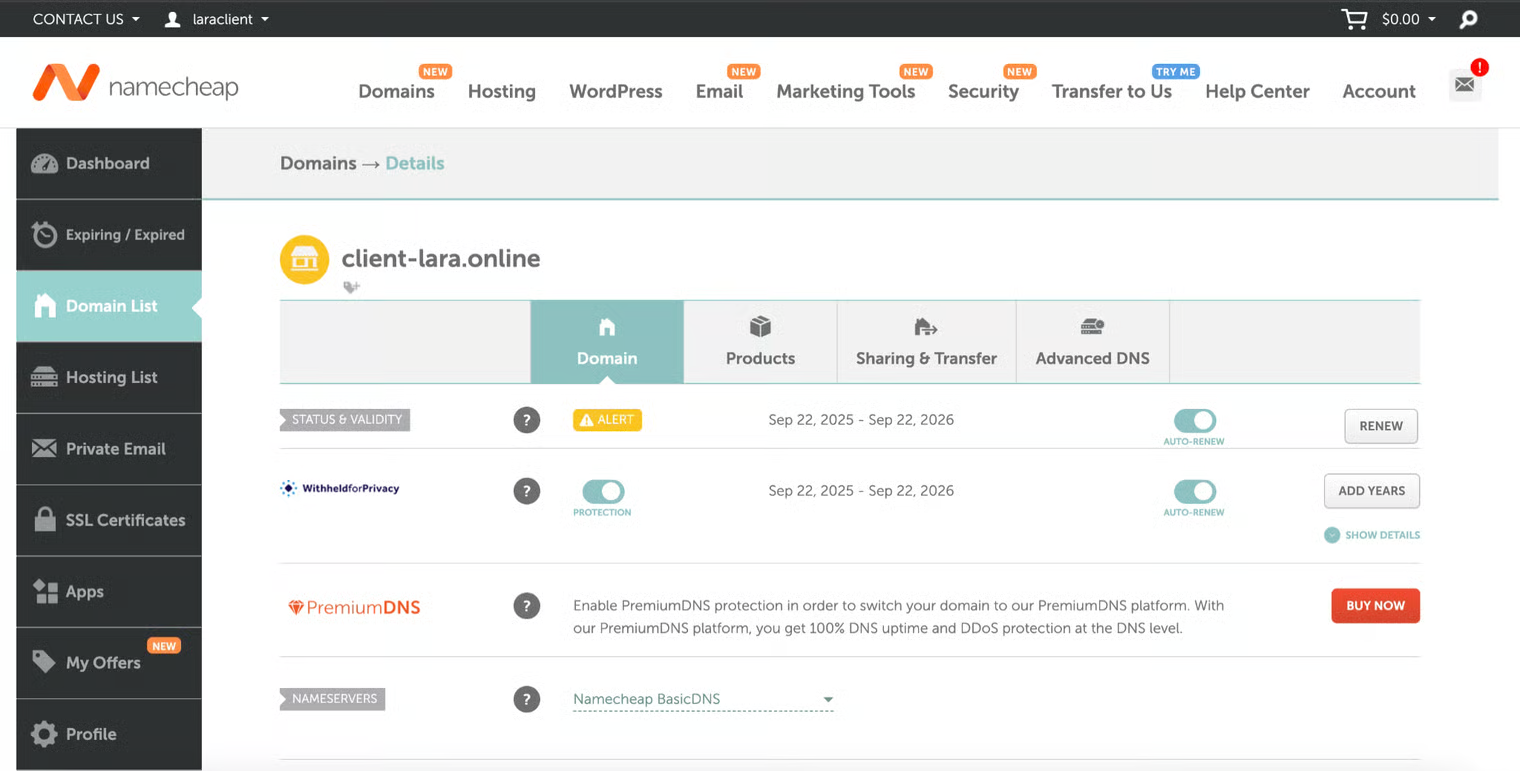Switch to the Advanced DNS tab
Viewport: 1520px width, 771px height.
(1092, 342)
